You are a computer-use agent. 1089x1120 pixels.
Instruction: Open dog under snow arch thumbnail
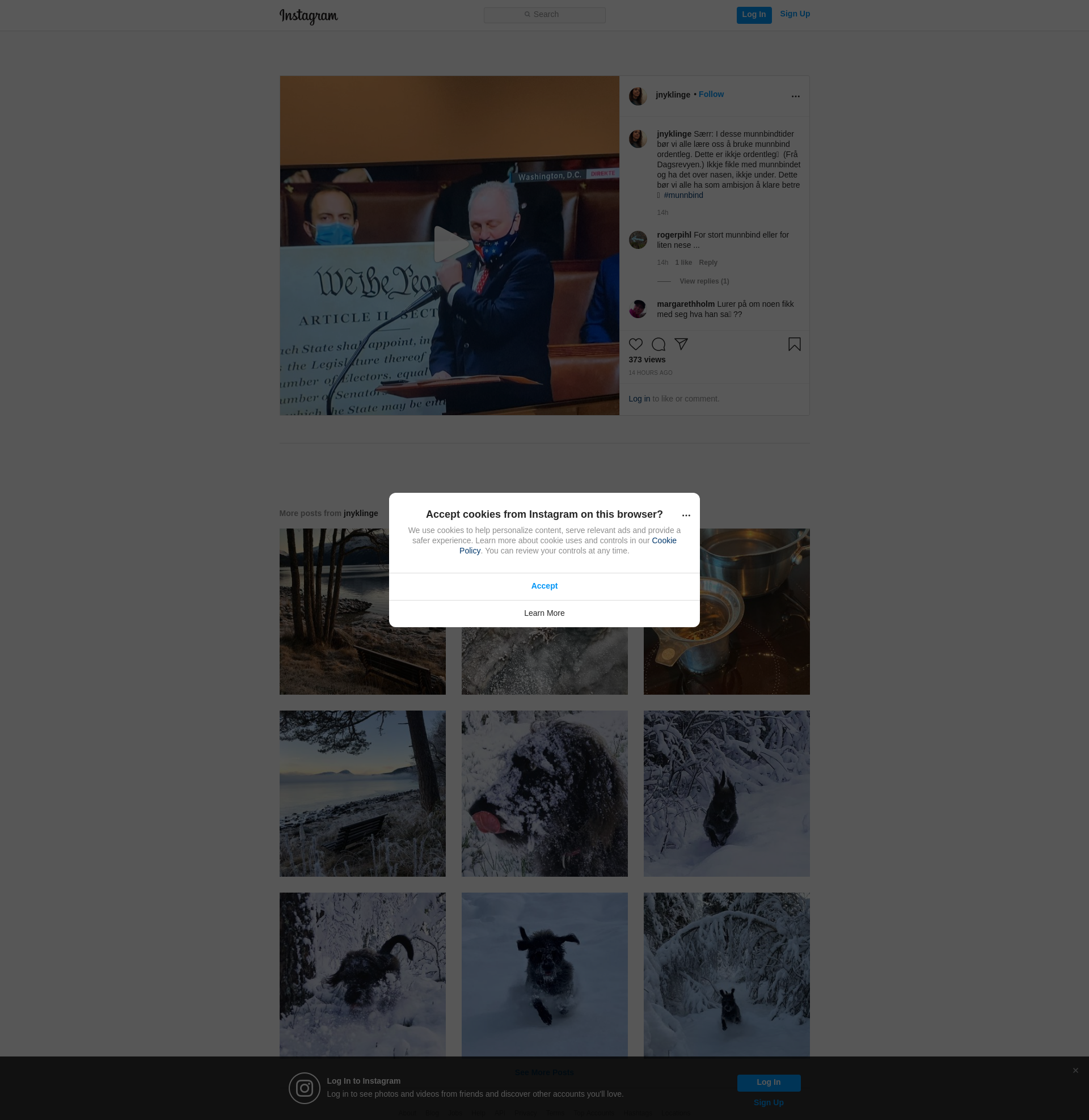tap(727, 975)
